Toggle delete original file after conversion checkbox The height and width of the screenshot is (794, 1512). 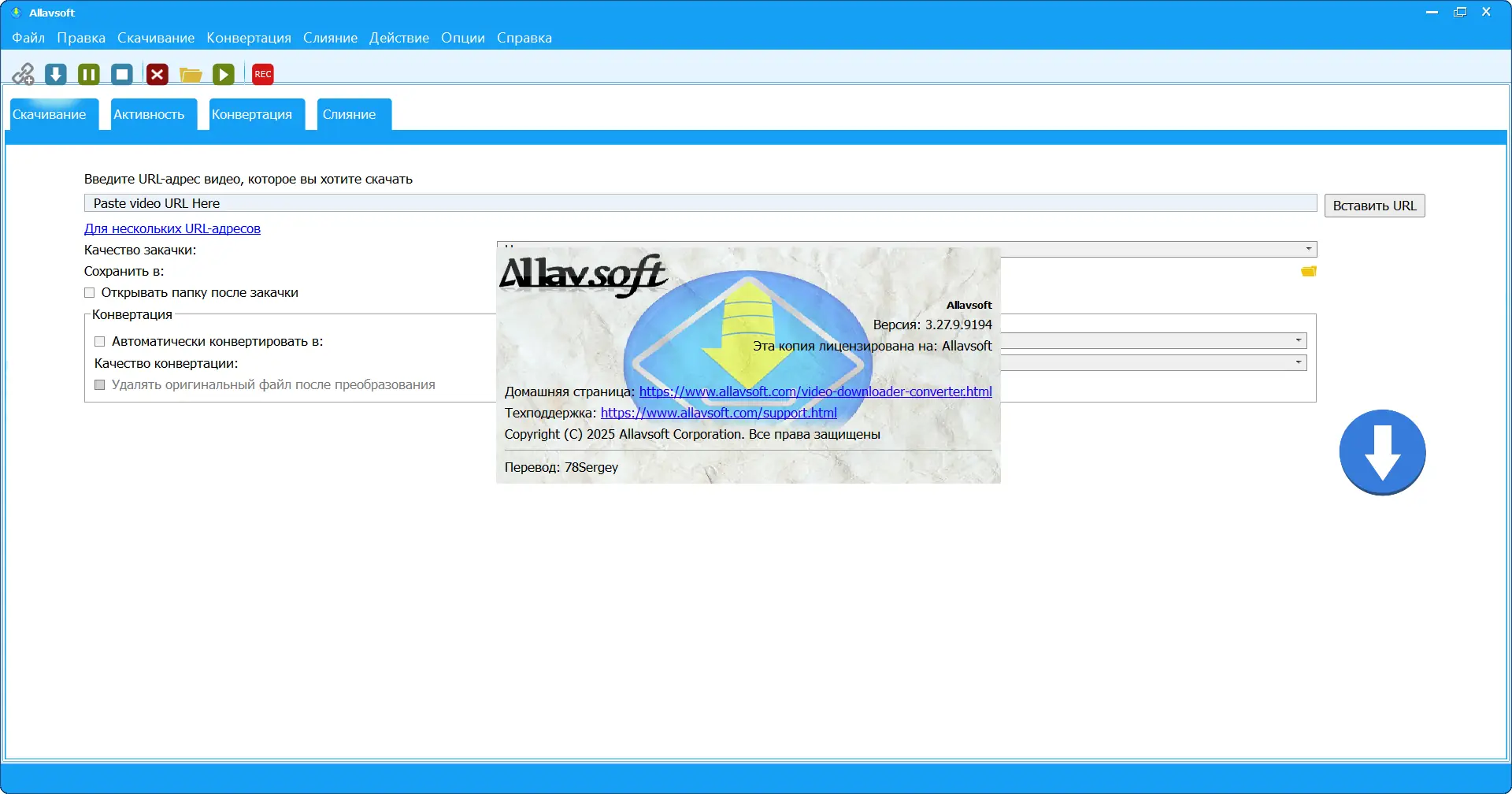[x=100, y=385]
